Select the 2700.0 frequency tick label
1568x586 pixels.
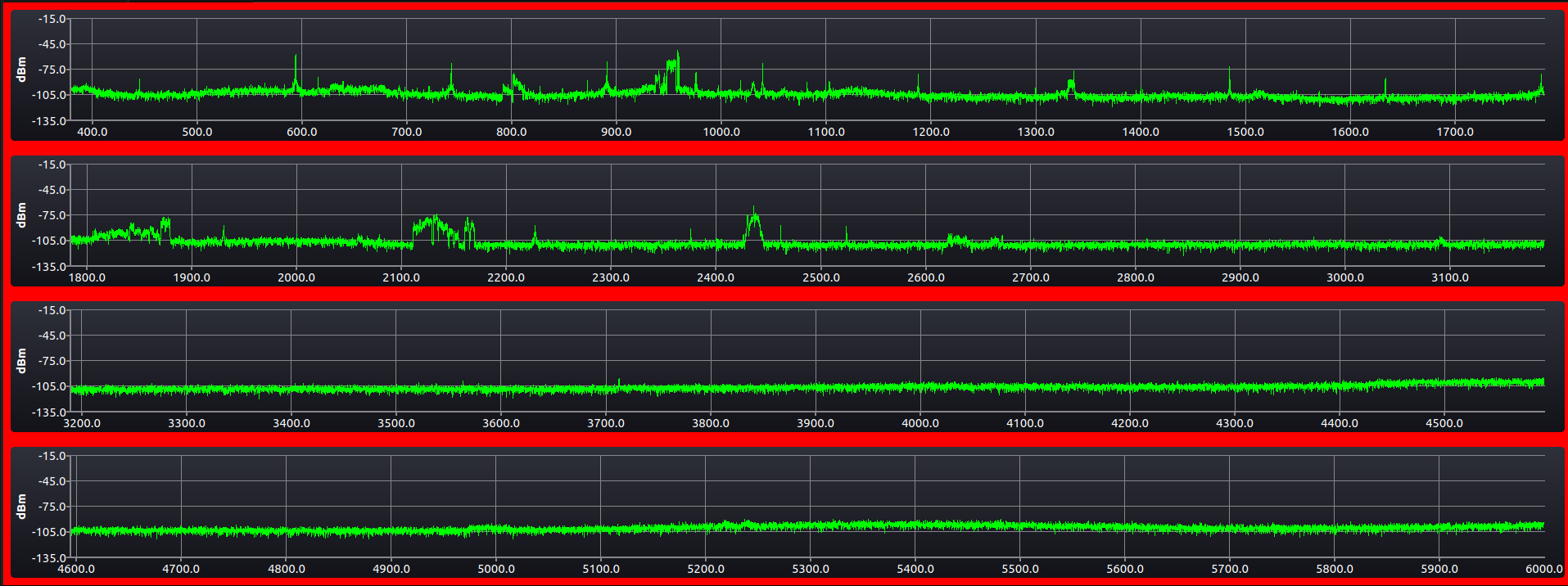pyautogui.click(x=1031, y=277)
